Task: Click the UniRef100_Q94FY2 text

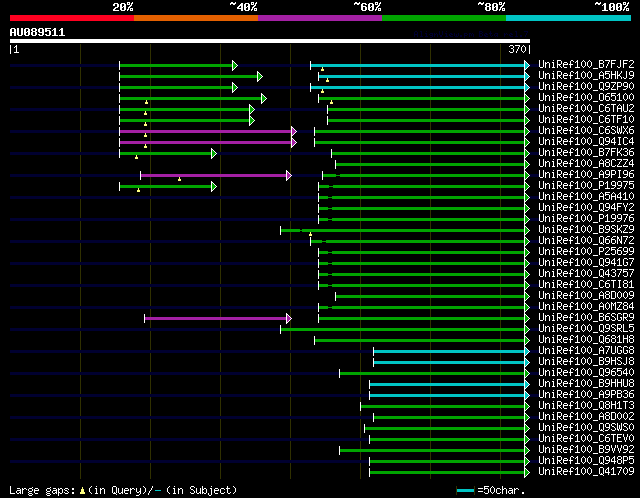Action: [x=586, y=208]
